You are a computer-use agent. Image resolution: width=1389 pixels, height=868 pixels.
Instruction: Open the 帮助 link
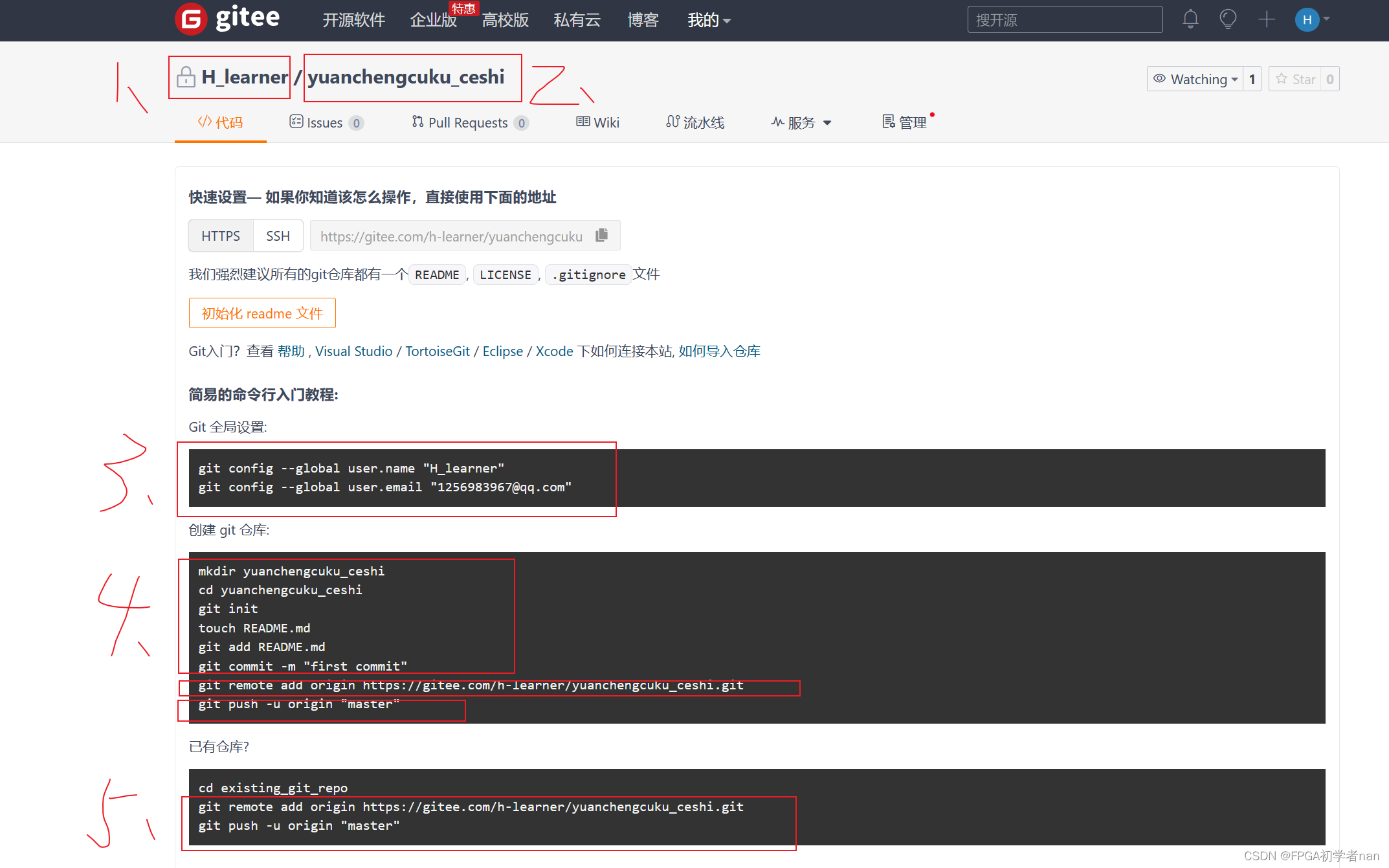(x=291, y=351)
